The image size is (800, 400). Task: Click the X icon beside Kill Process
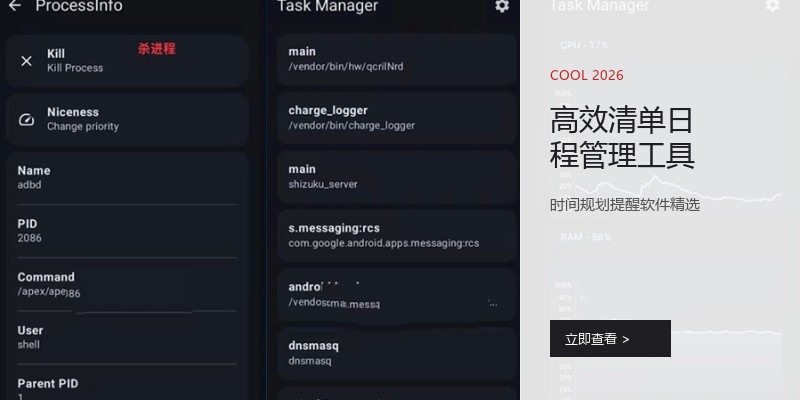27,61
